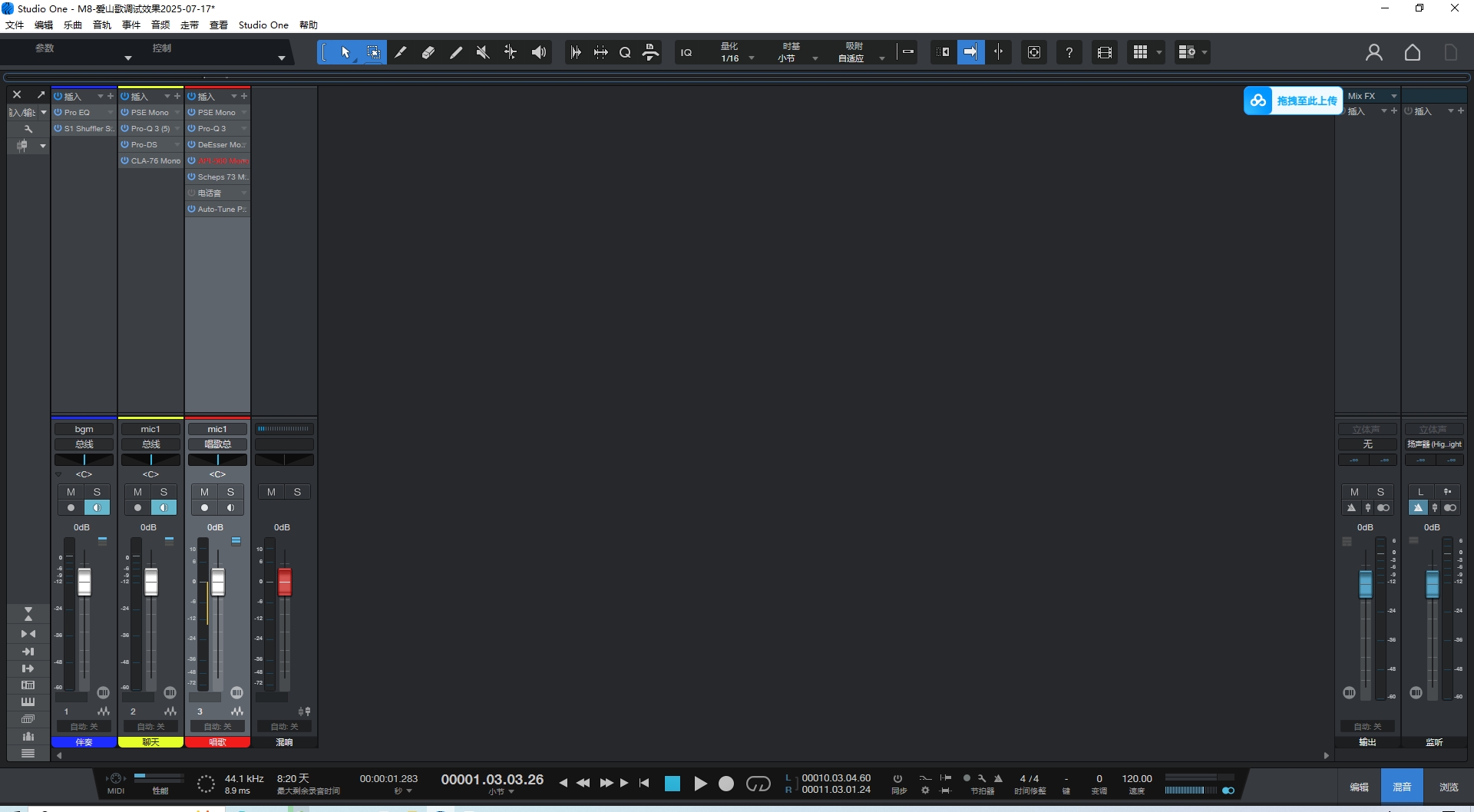
Task: Switch to the 浏览 browse tab
Action: pos(1448,787)
